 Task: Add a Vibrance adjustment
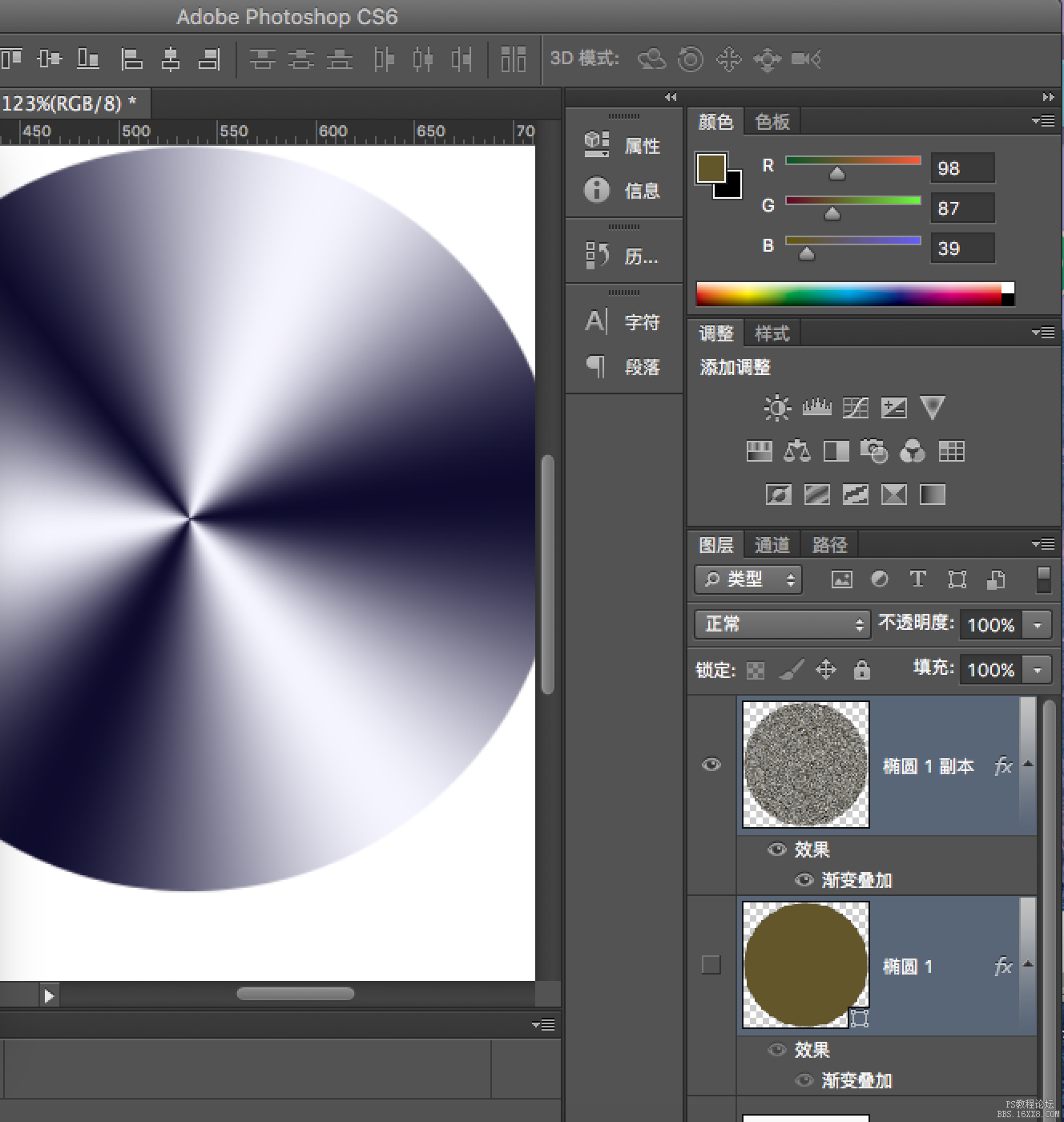[932, 408]
